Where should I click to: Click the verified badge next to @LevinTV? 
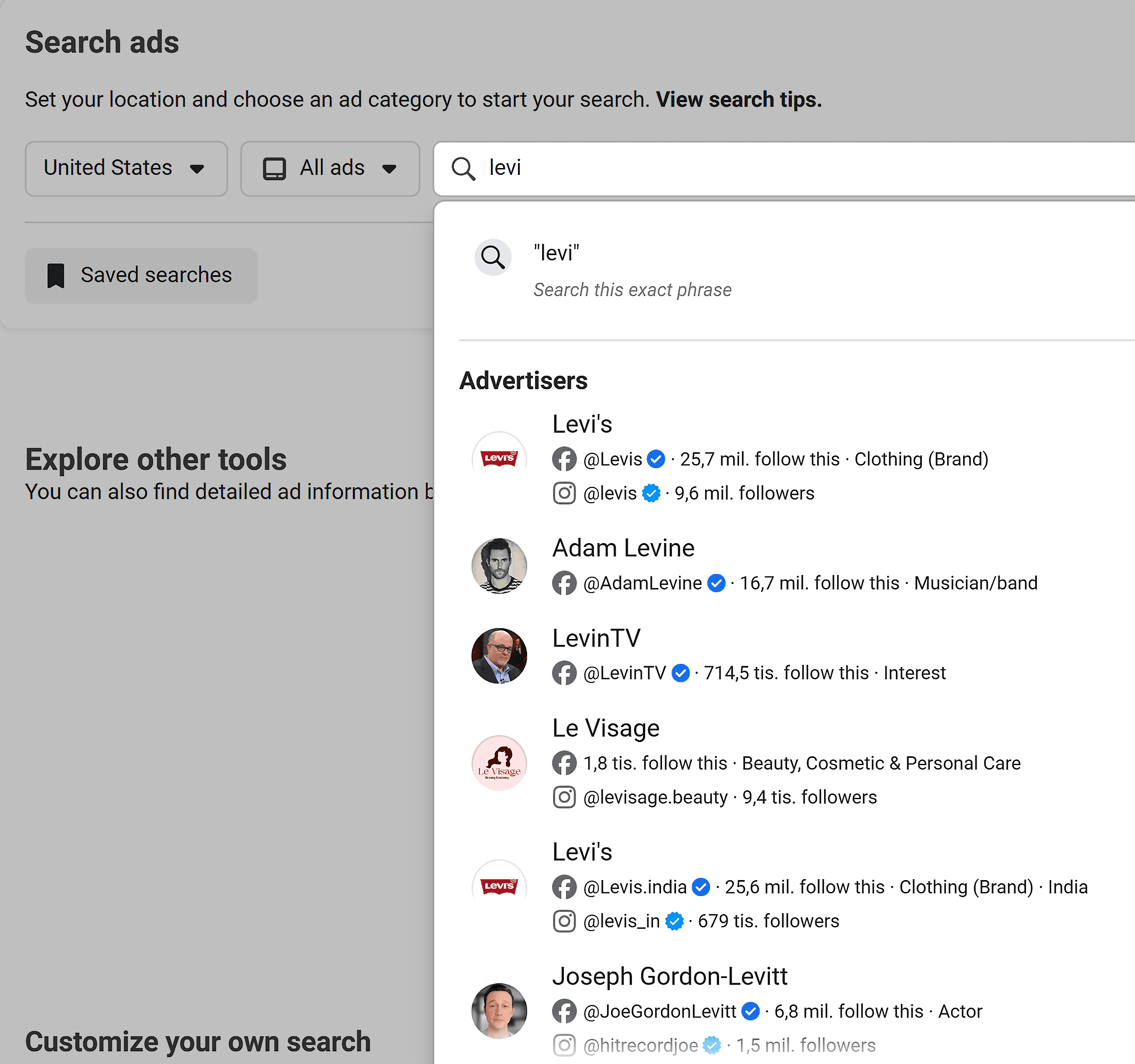pos(680,673)
